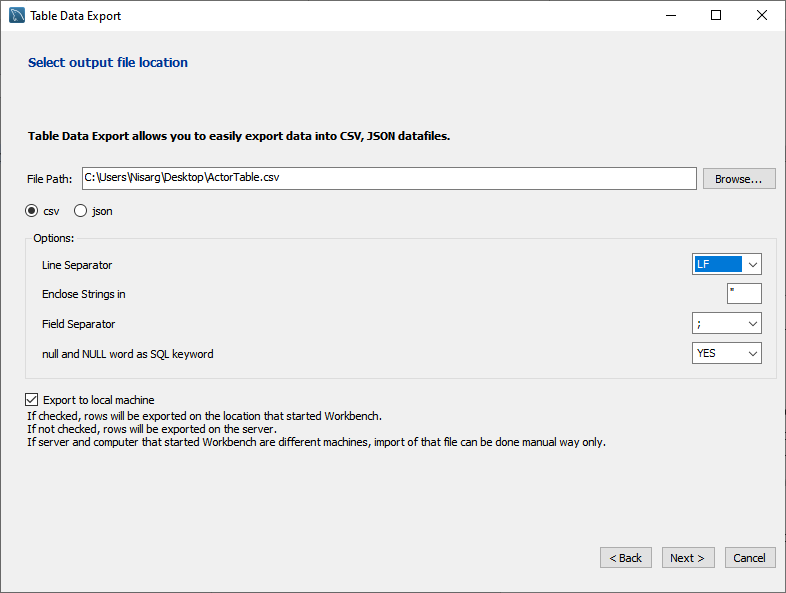Click the Line Separator dropdown arrow
Image resolution: width=786 pixels, height=593 pixels.
[x=752, y=265]
